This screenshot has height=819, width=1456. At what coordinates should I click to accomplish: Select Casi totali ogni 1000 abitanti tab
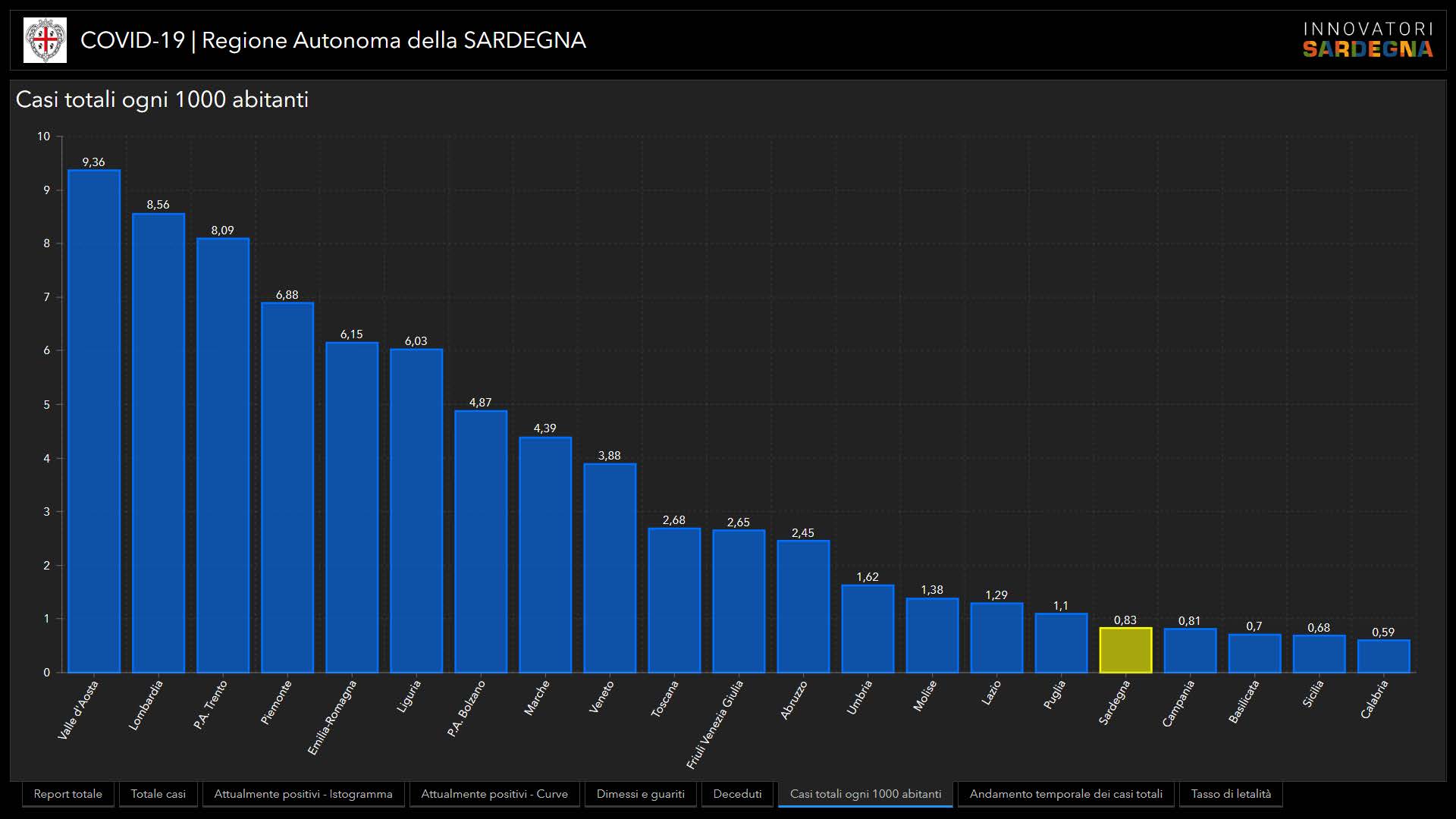[x=865, y=794]
